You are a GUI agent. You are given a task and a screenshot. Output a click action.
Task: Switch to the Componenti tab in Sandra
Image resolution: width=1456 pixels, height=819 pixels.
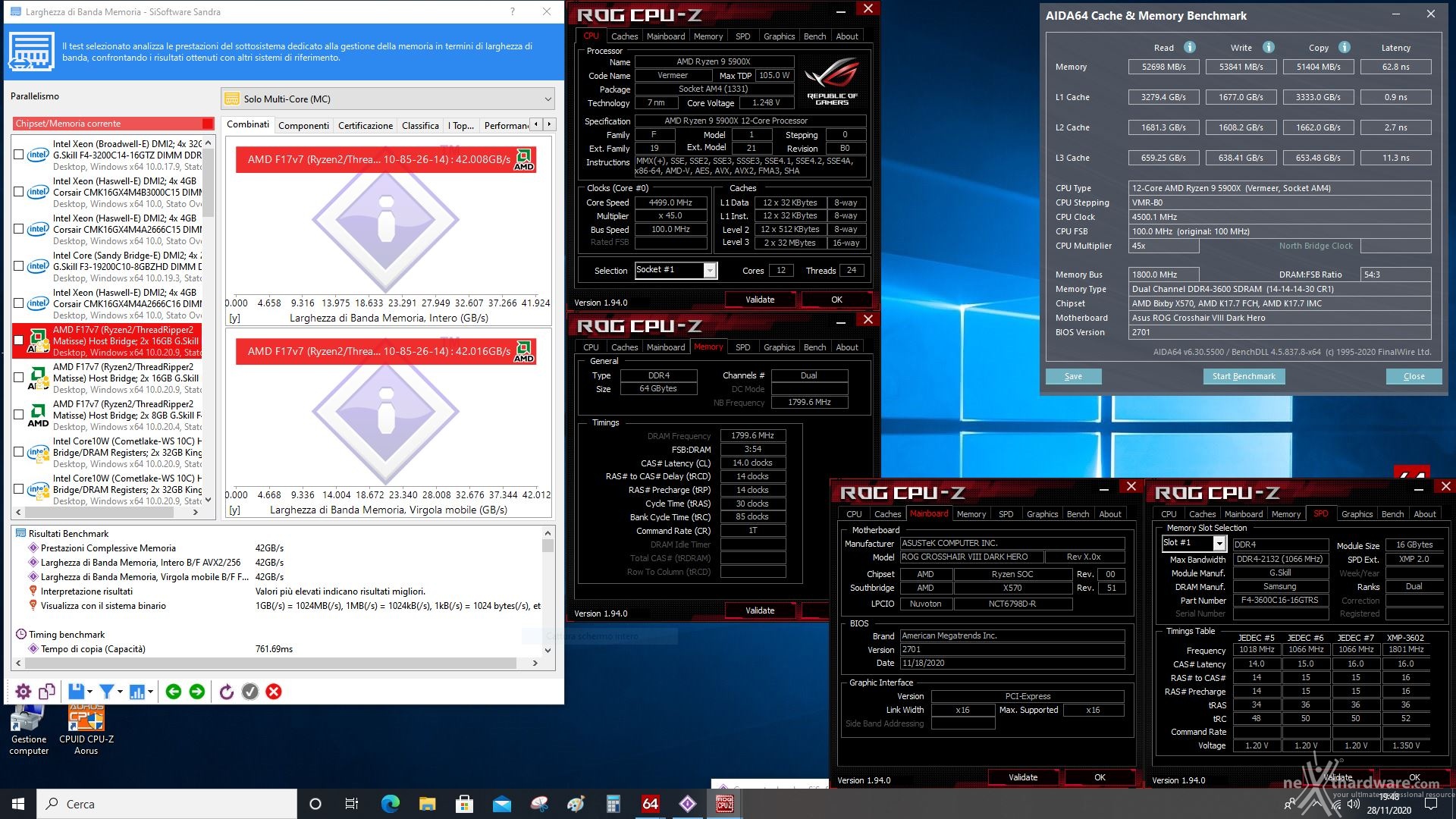point(303,125)
